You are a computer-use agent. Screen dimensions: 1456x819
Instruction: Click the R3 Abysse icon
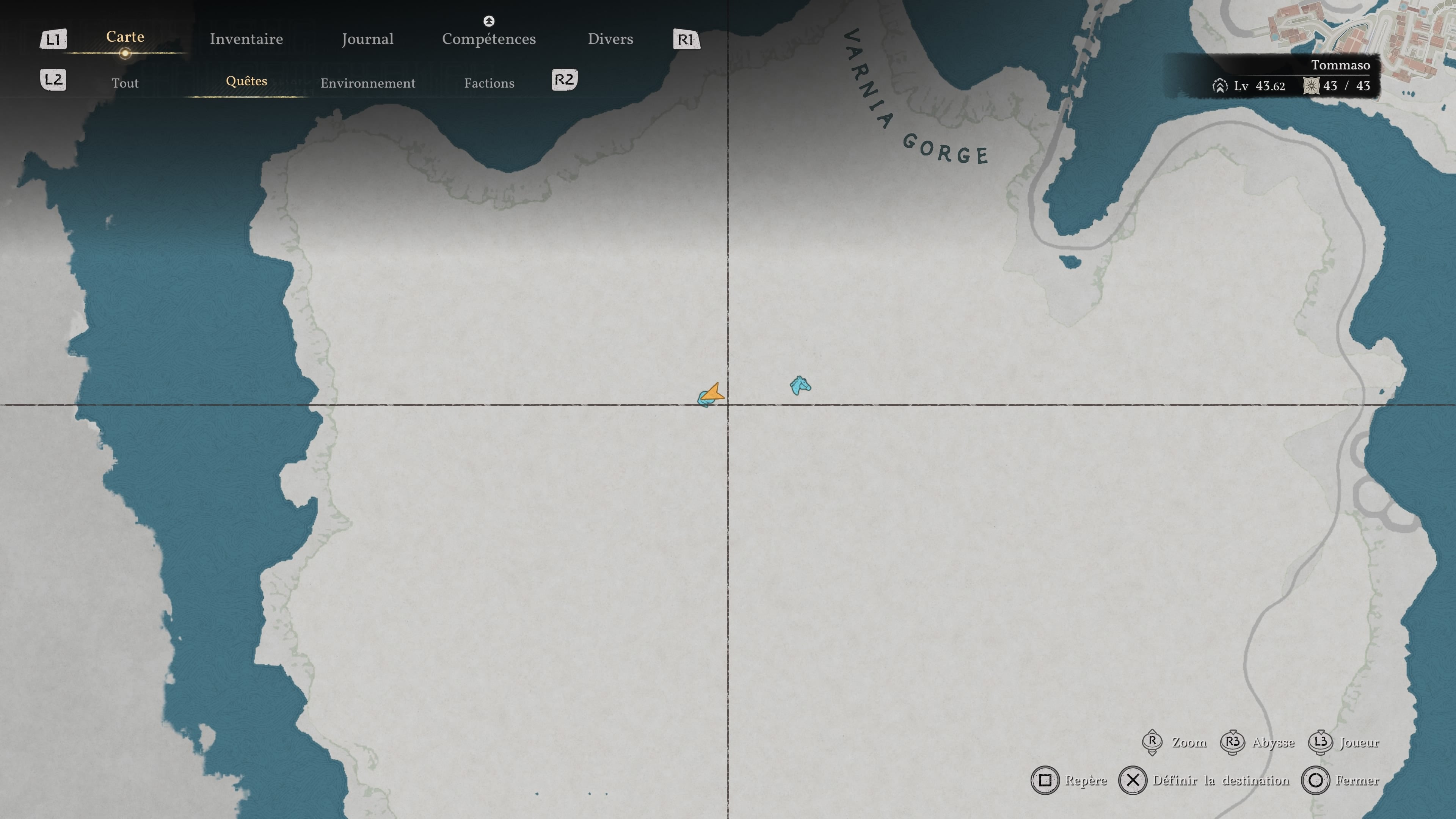point(1232,742)
